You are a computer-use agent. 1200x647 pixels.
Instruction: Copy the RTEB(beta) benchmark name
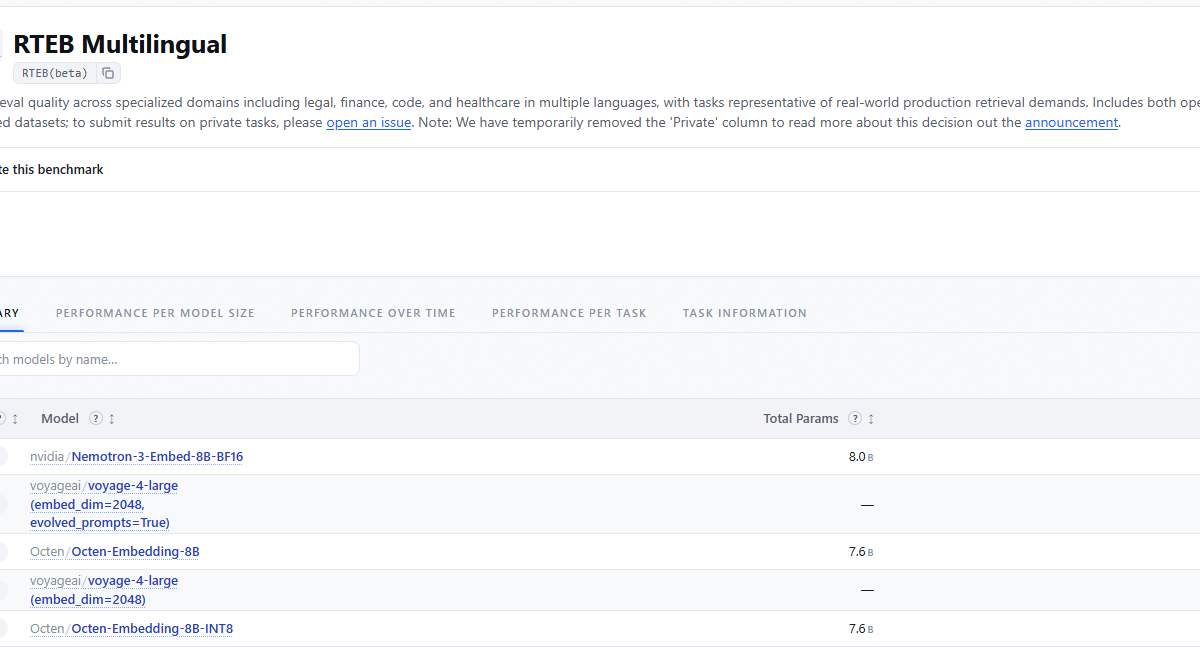[108, 73]
